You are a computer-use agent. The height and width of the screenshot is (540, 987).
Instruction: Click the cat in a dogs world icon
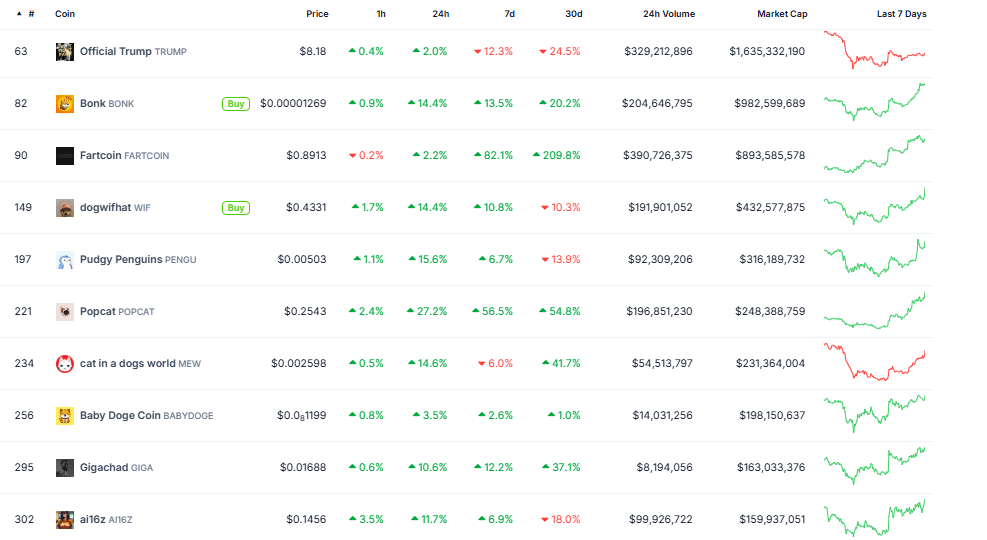tap(65, 364)
